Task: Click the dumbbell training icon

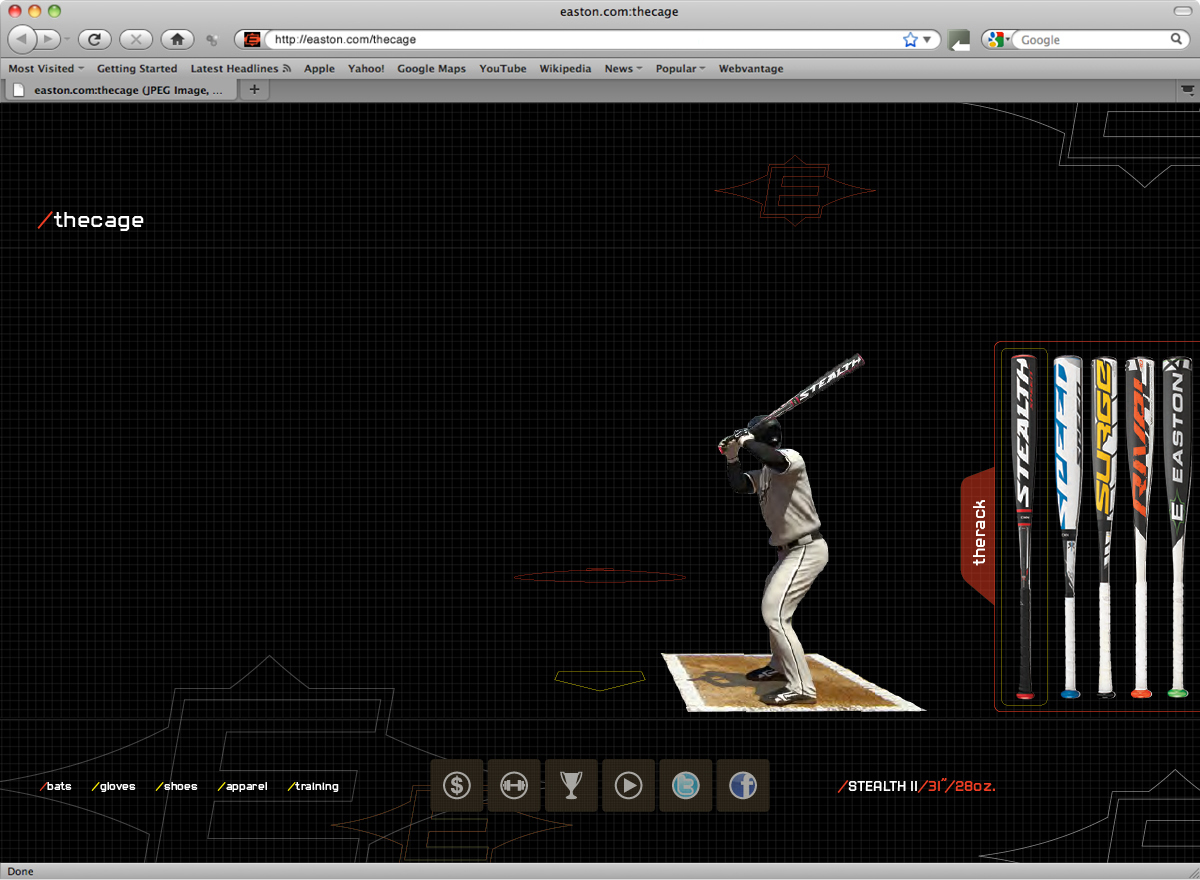Action: pos(514,785)
